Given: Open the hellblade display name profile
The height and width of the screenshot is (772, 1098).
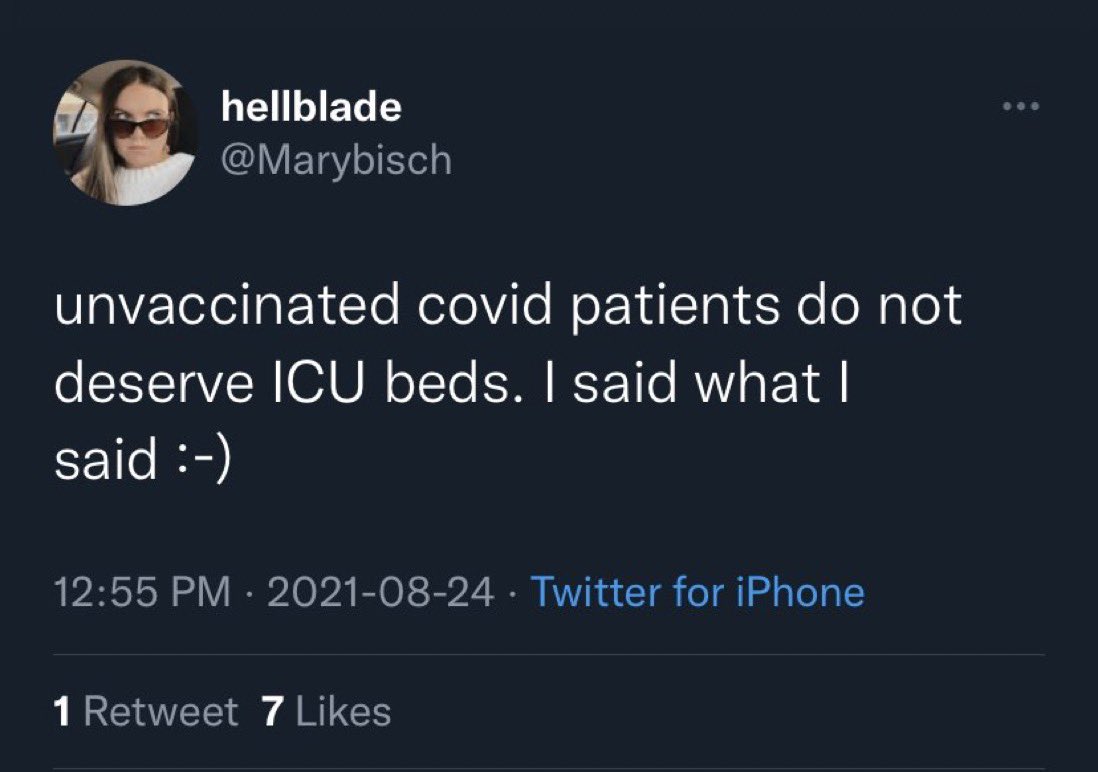Looking at the screenshot, I should coord(310,107).
